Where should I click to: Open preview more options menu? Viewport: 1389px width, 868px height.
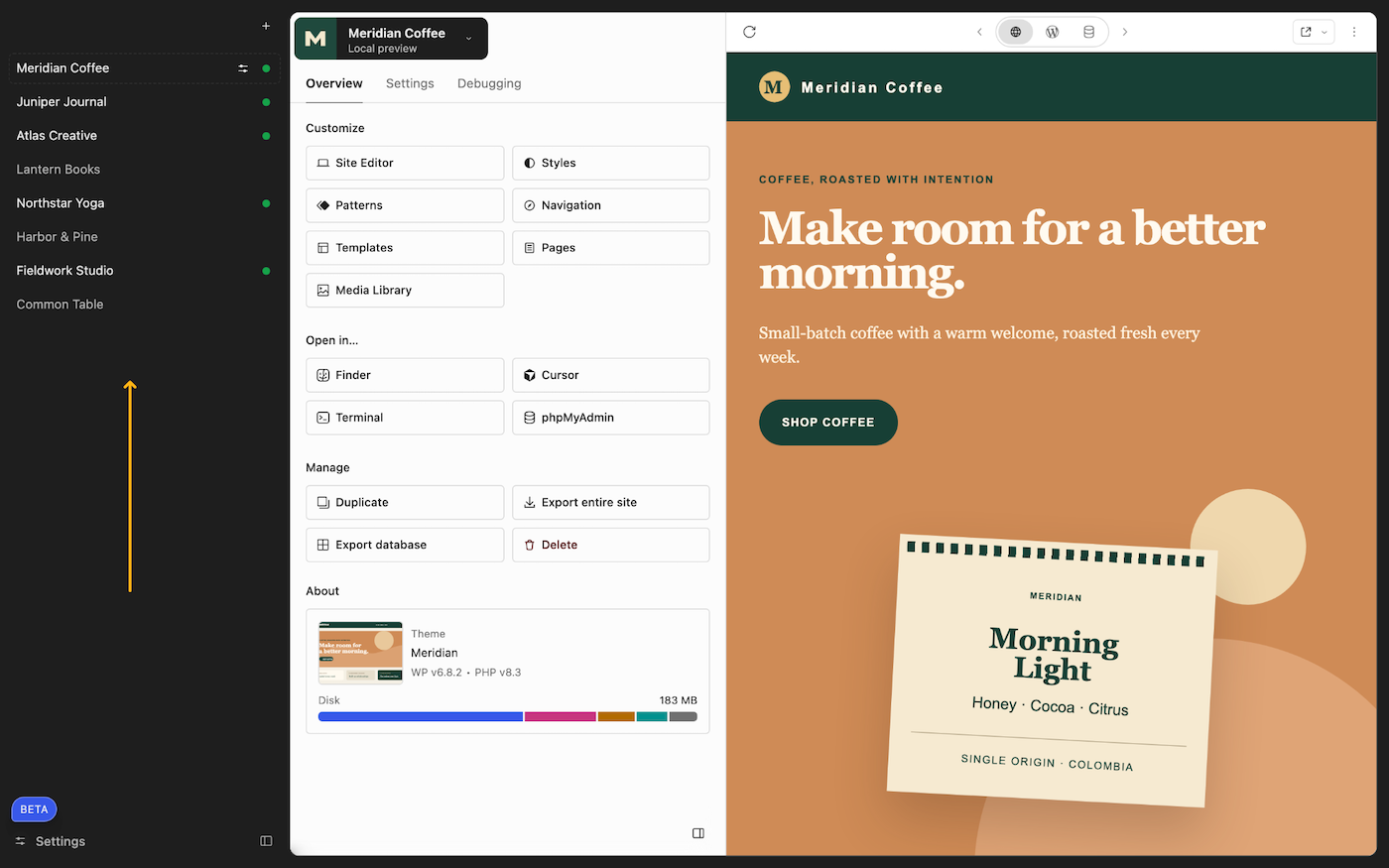coord(1354,32)
